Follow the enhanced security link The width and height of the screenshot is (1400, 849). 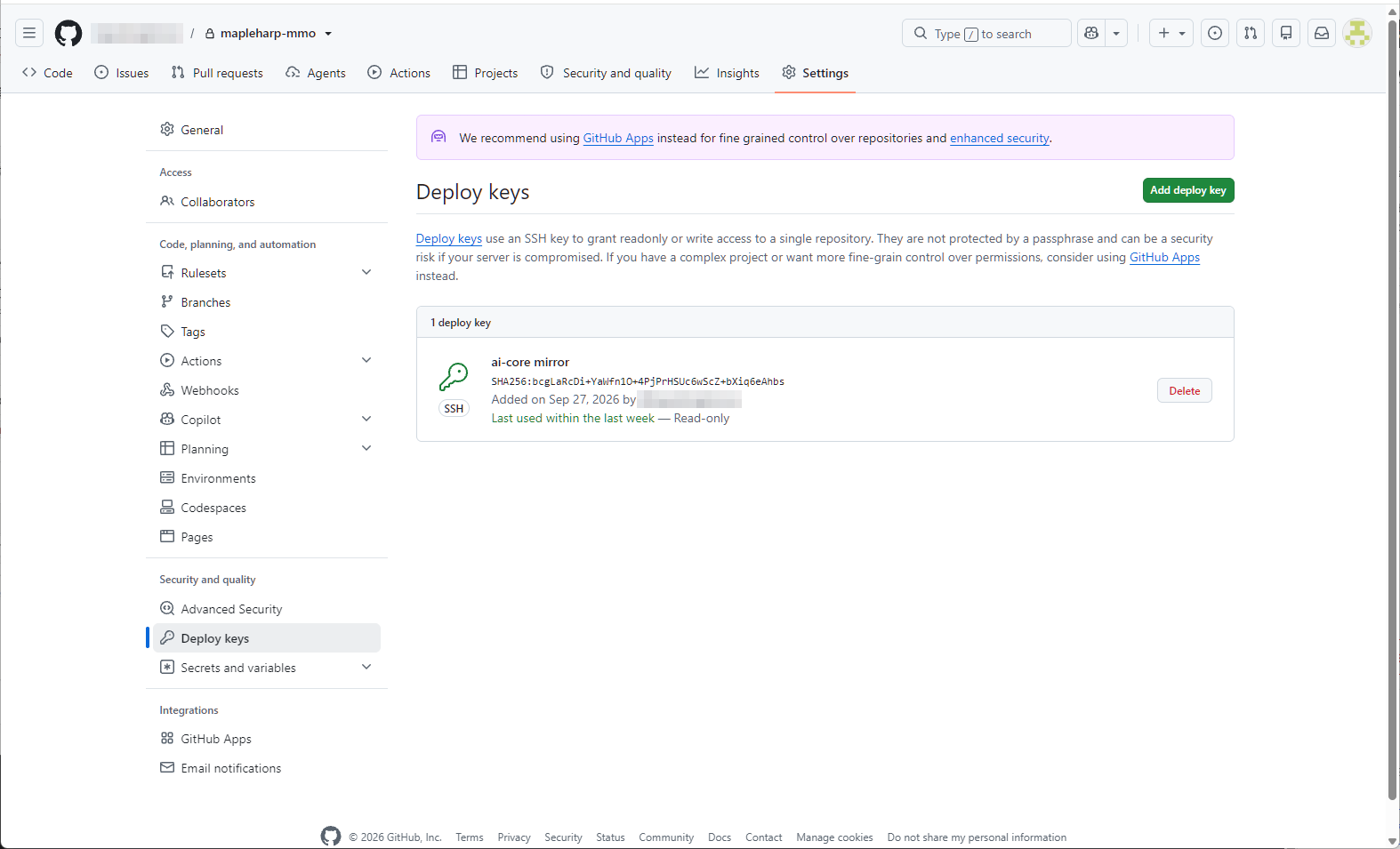[1000, 138]
